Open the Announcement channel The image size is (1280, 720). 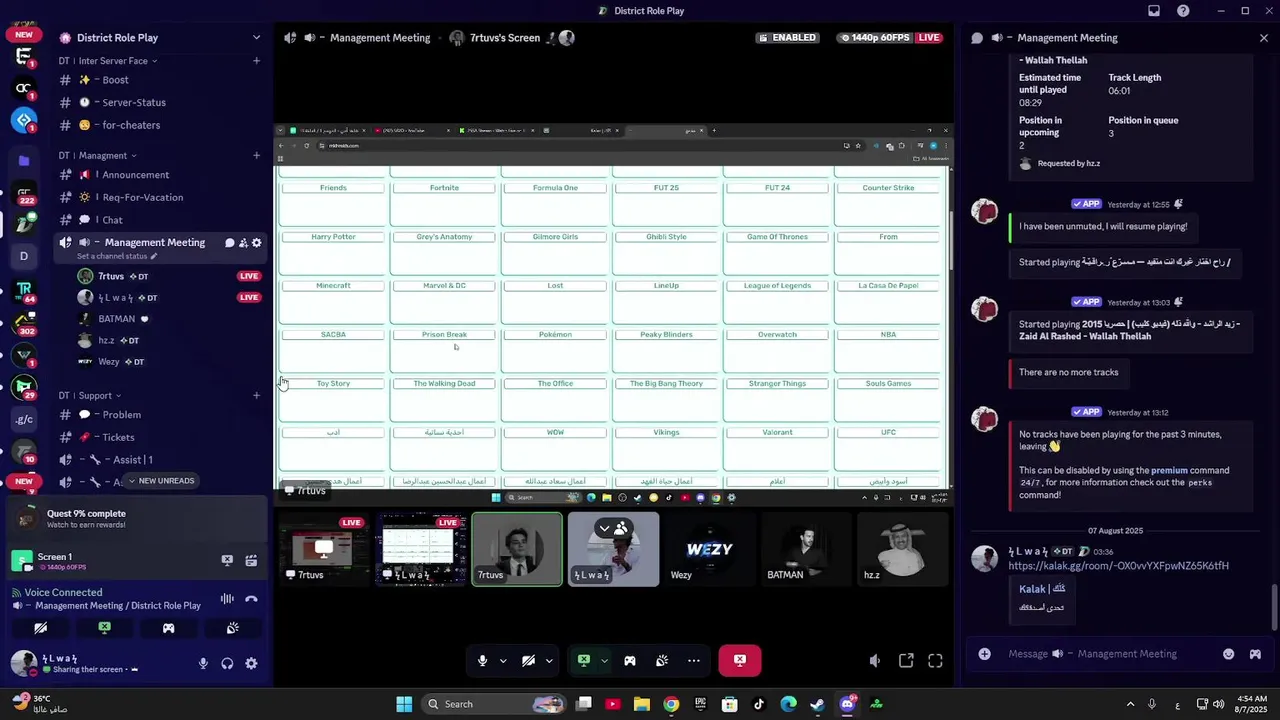pos(160,175)
